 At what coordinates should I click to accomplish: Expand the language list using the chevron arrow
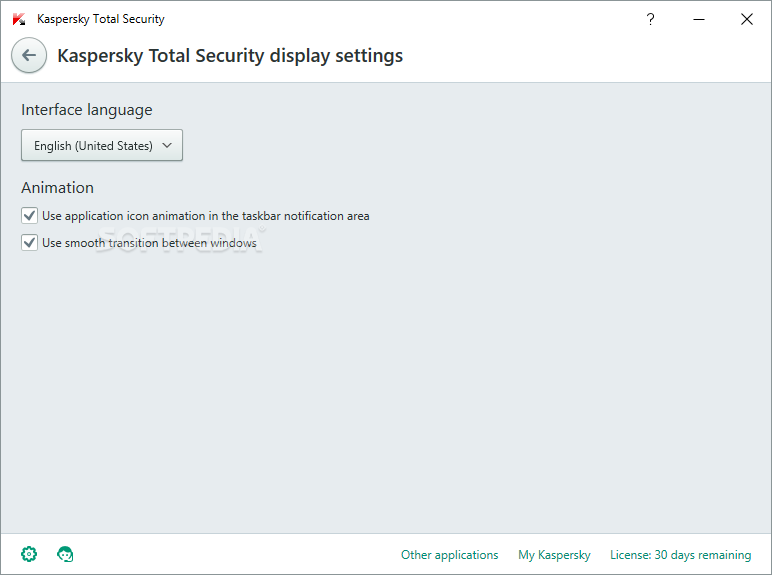167,145
